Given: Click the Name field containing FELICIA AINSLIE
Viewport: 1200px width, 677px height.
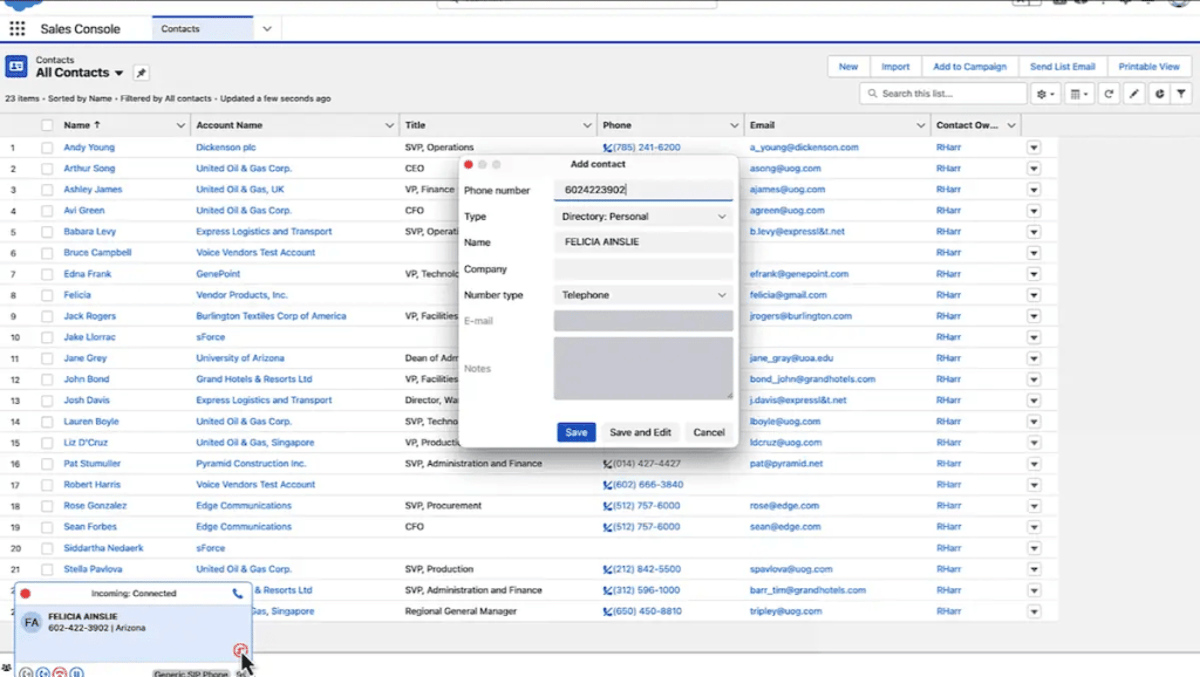Looking at the screenshot, I should 643,242.
